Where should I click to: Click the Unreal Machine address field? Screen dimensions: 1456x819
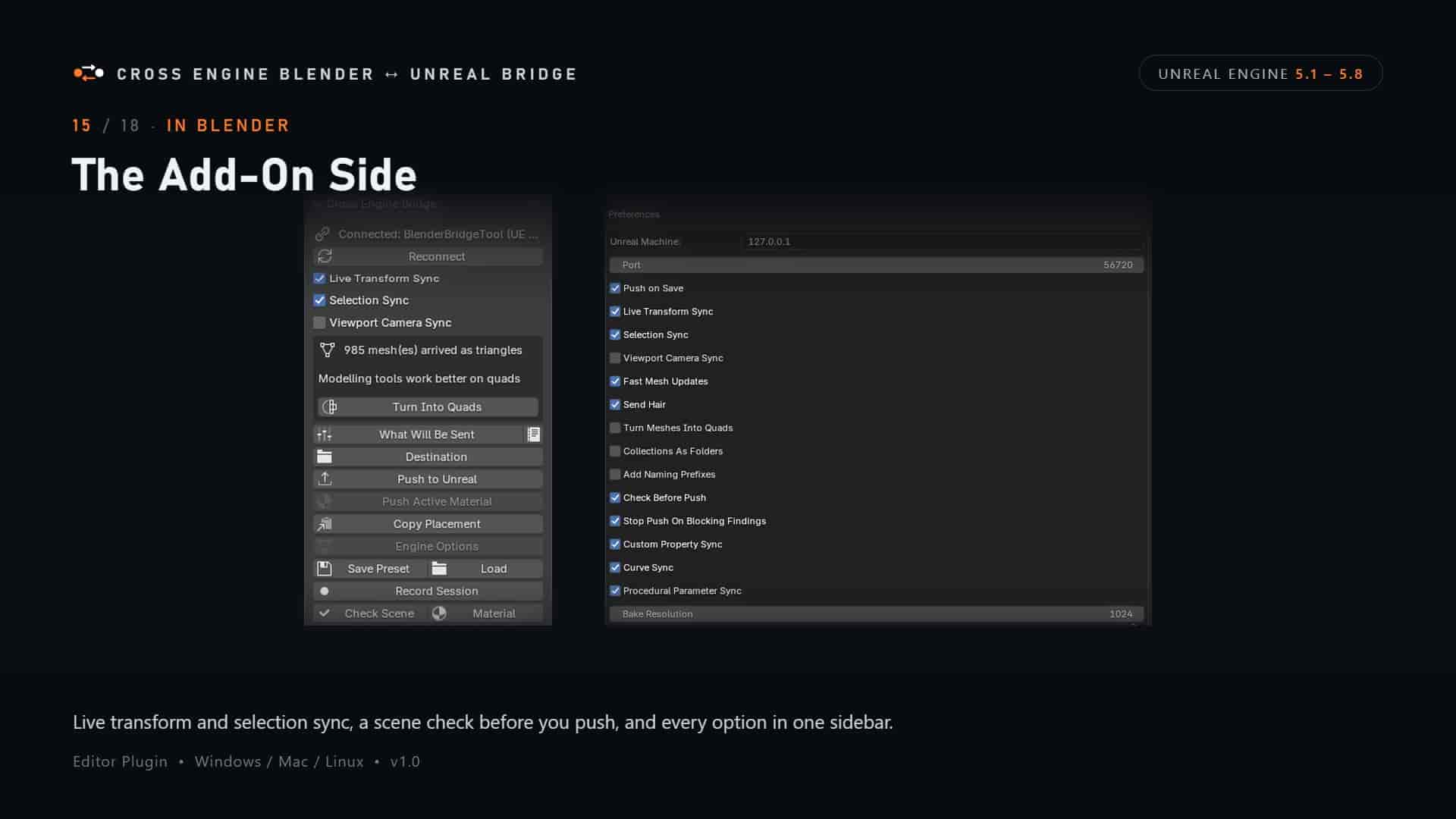[942, 242]
